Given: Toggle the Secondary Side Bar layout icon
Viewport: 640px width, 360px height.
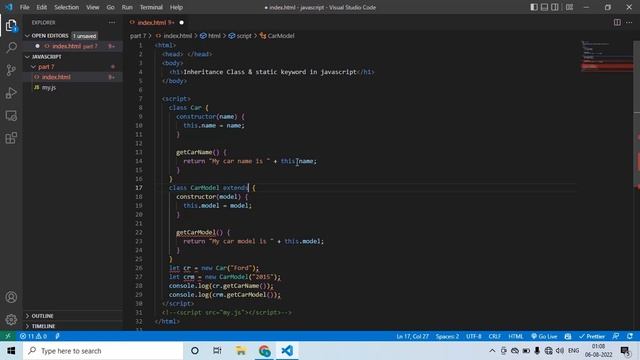Looking at the screenshot, I should [x=555, y=7].
